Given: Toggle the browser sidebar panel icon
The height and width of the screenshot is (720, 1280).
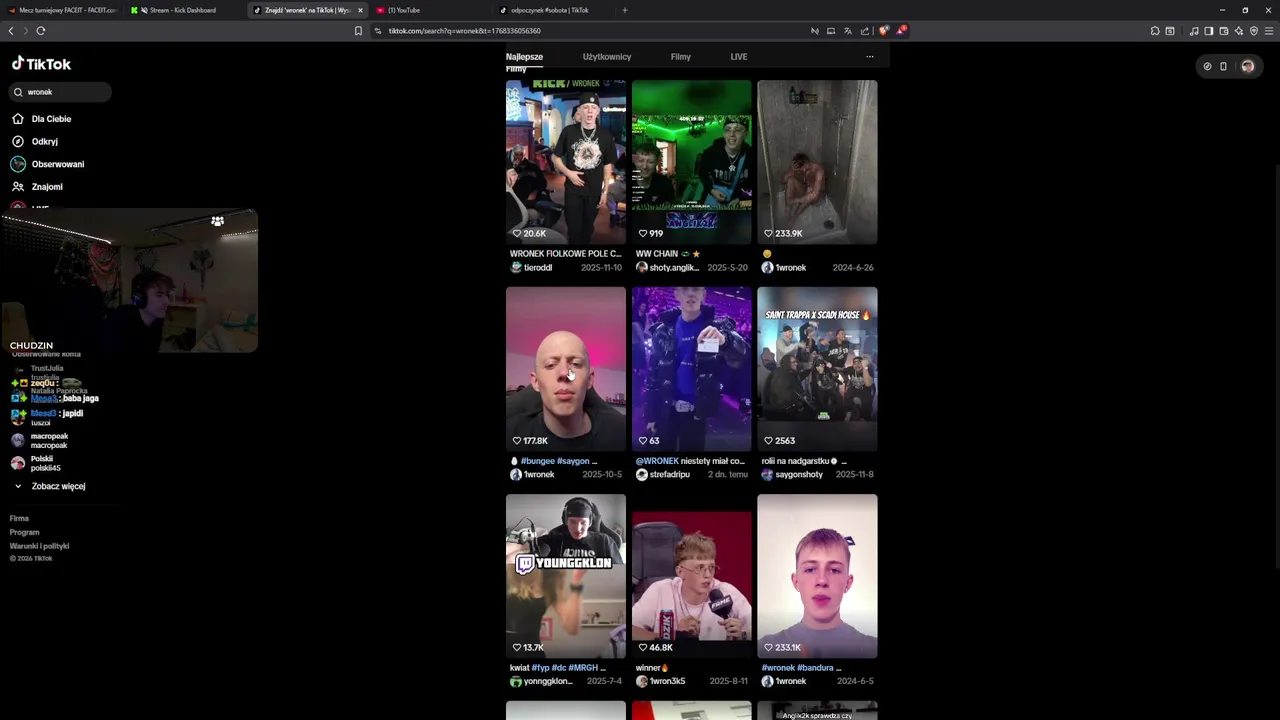Looking at the screenshot, I should pos(1209,31).
